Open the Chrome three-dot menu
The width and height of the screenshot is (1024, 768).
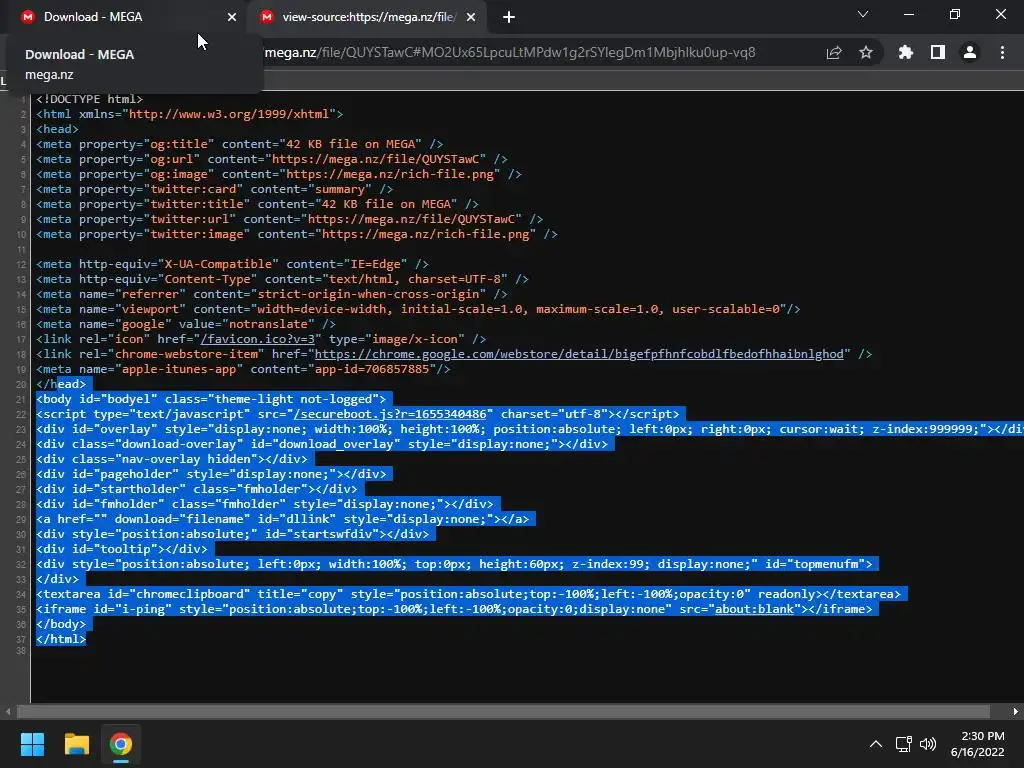click(1002, 53)
